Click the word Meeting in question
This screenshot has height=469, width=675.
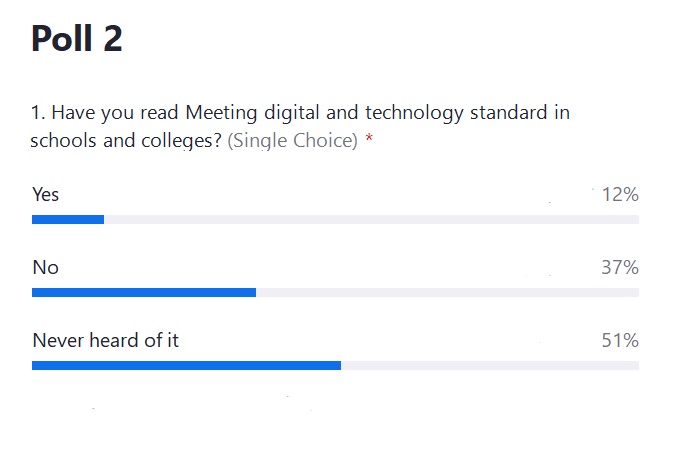coord(221,113)
